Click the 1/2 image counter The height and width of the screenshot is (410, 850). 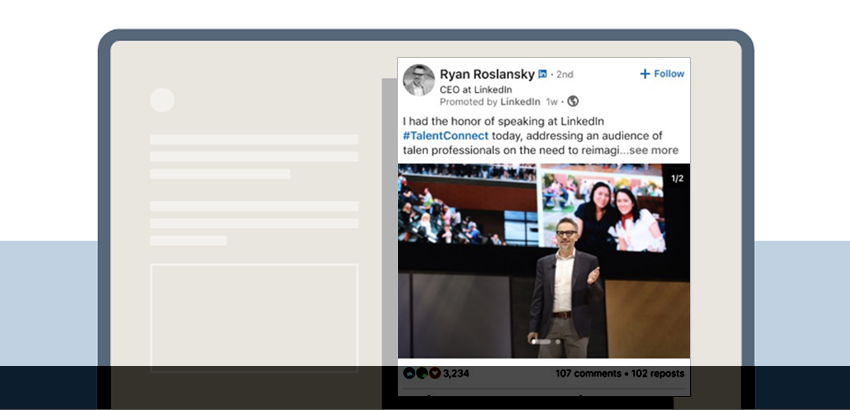(x=677, y=178)
